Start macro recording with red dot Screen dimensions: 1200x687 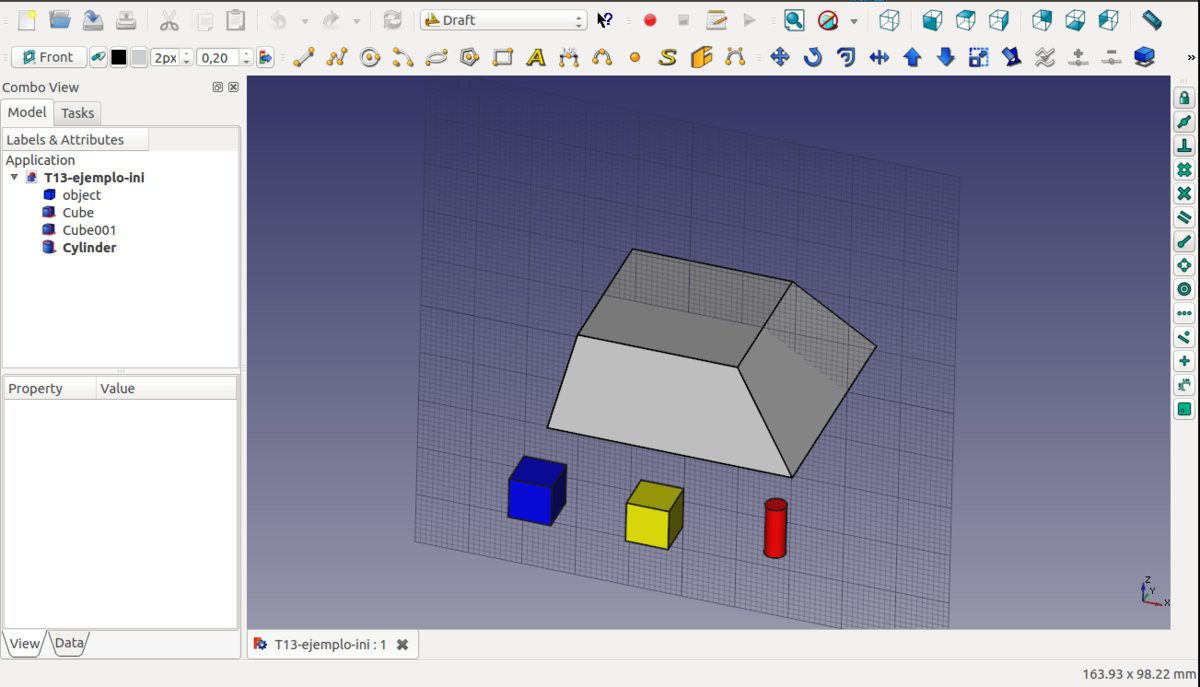[x=650, y=20]
